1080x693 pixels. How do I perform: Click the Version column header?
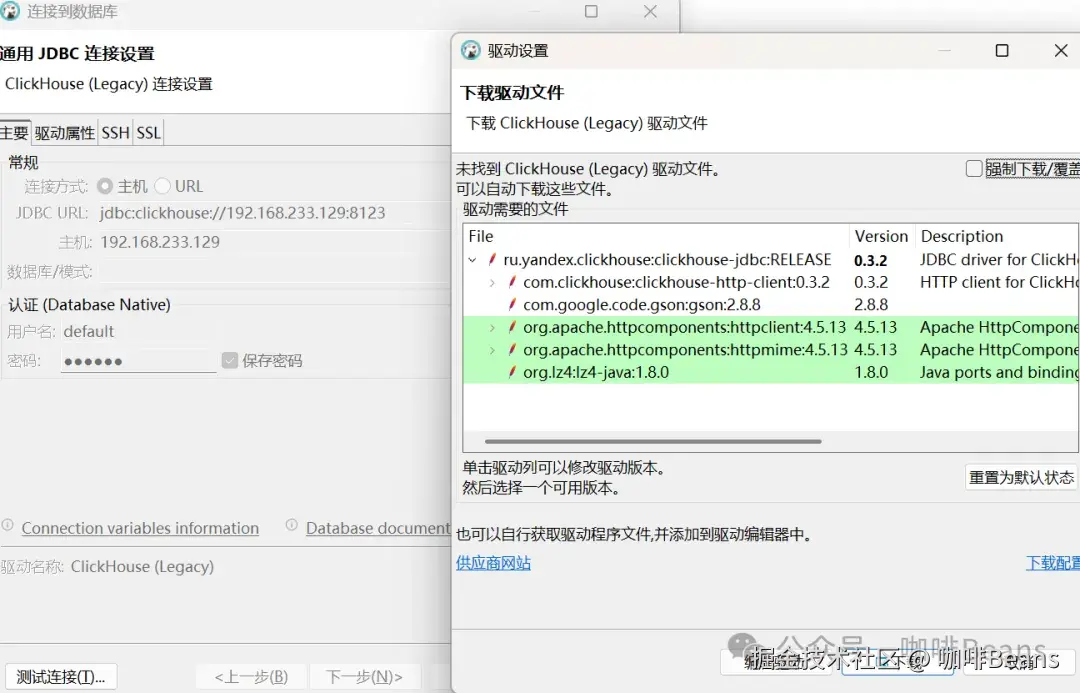tap(882, 236)
